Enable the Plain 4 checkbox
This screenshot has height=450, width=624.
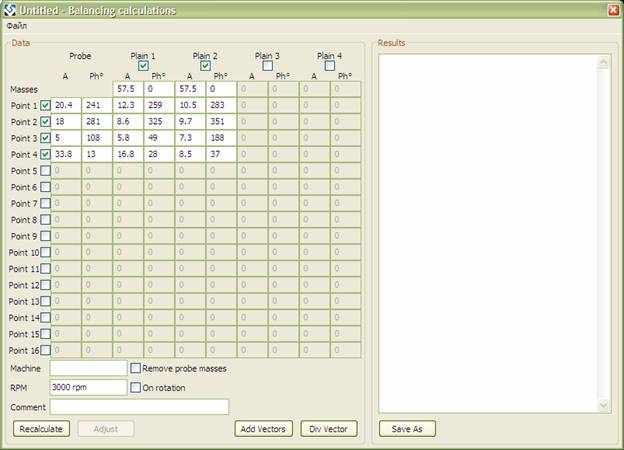click(x=330, y=66)
